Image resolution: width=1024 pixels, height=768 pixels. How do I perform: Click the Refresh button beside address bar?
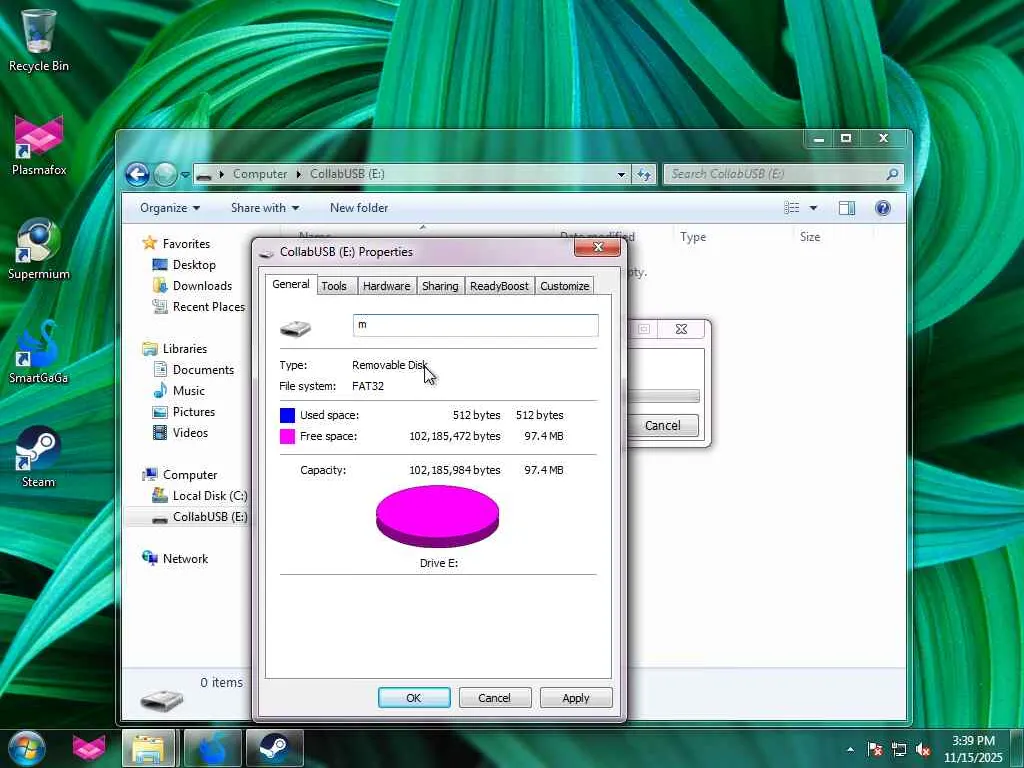[644, 174]
